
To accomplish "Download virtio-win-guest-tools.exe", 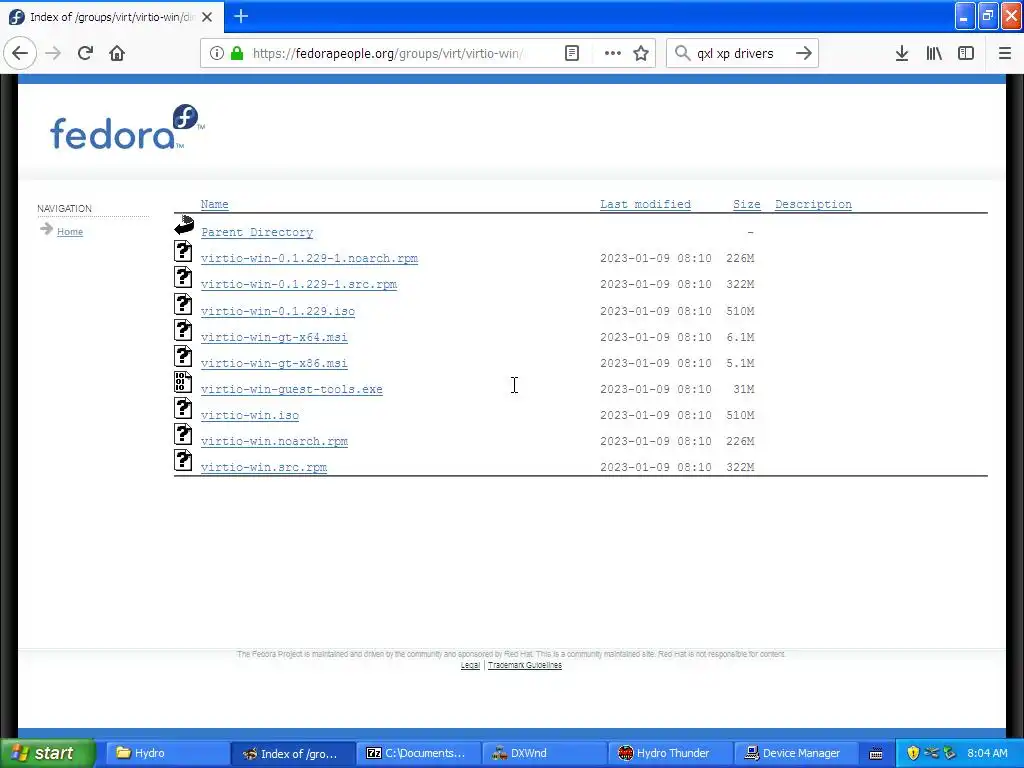I will coord(291,389).
